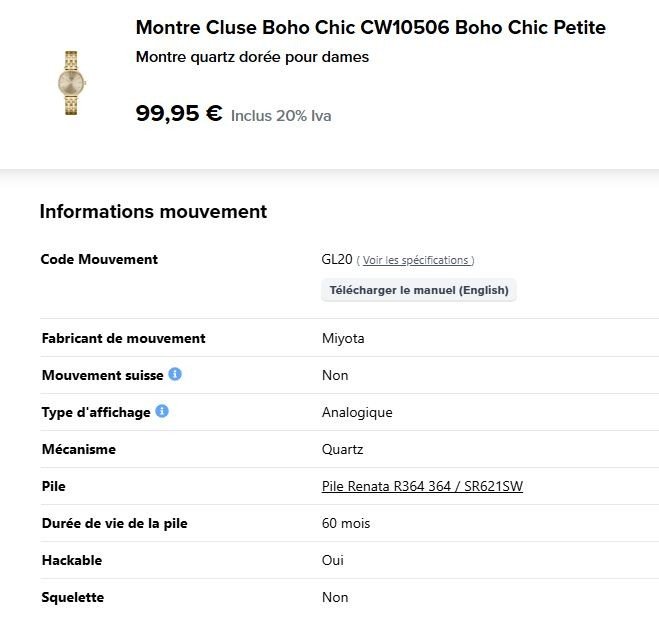Screen dimensions: 659x635
Task: Click Télécharger le manuel (English) button
Action: (x=419, y=290)
